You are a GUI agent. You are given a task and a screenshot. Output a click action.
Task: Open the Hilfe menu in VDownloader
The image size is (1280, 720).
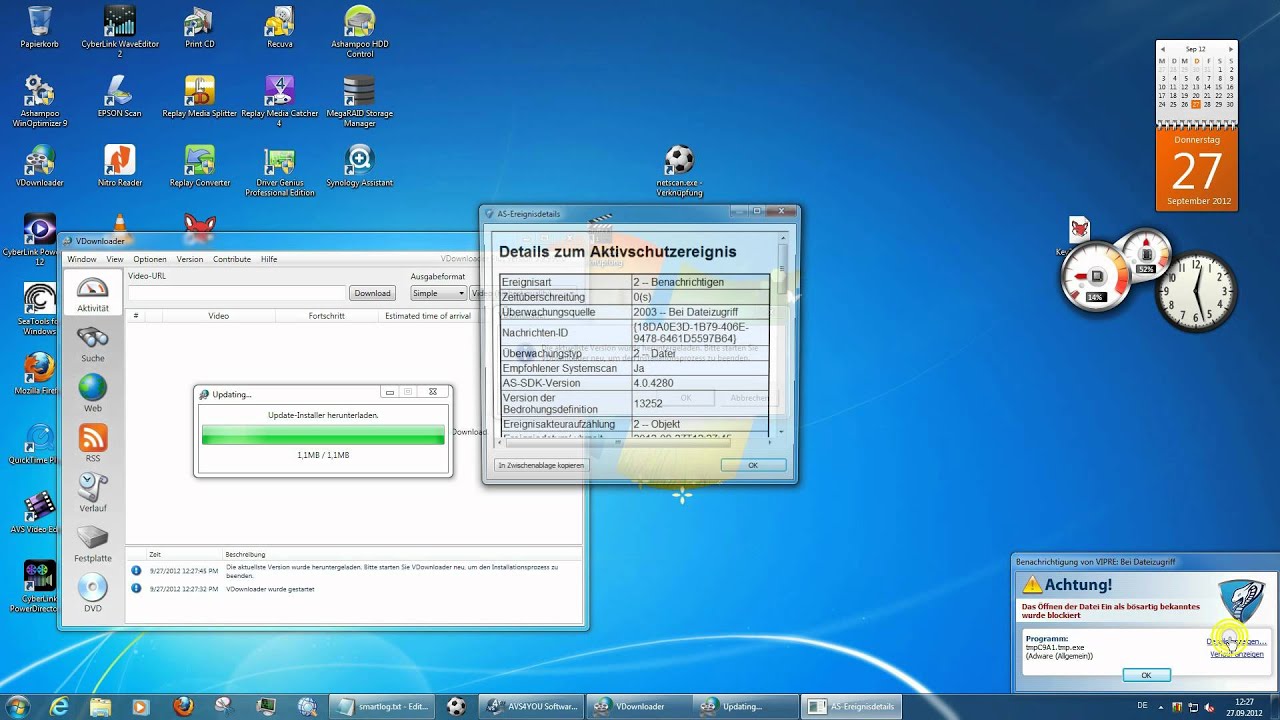point(269,259)
